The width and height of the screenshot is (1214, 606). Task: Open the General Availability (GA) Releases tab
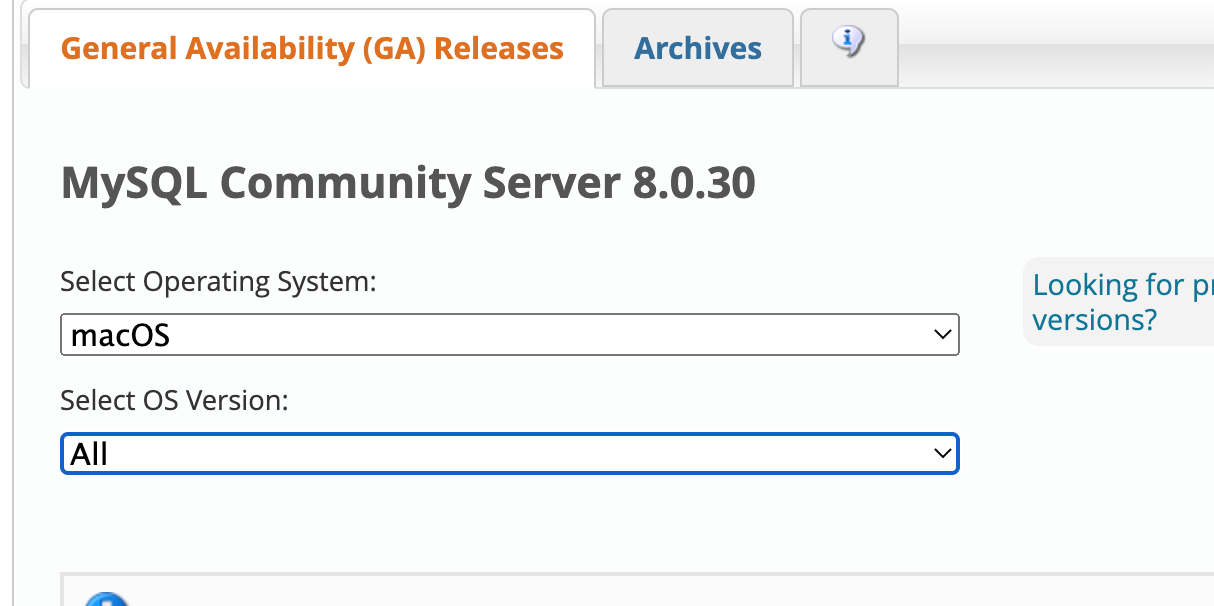pos(312,48)
